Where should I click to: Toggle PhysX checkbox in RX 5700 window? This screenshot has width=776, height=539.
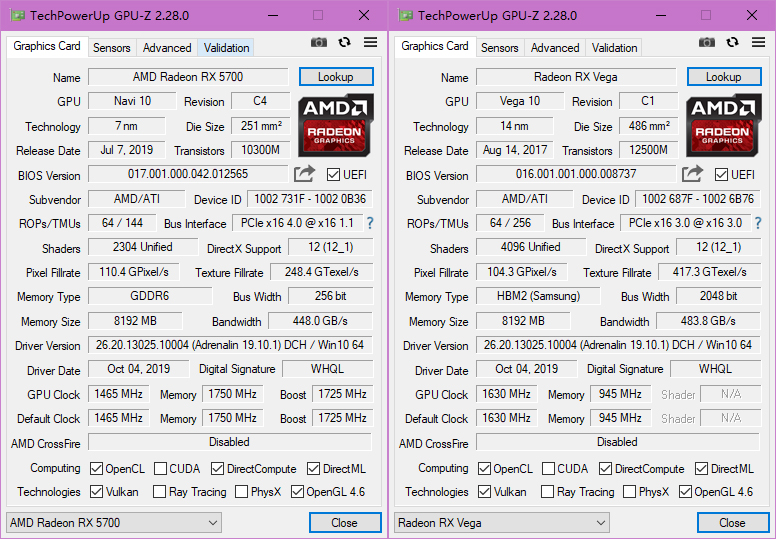(242, 492)
